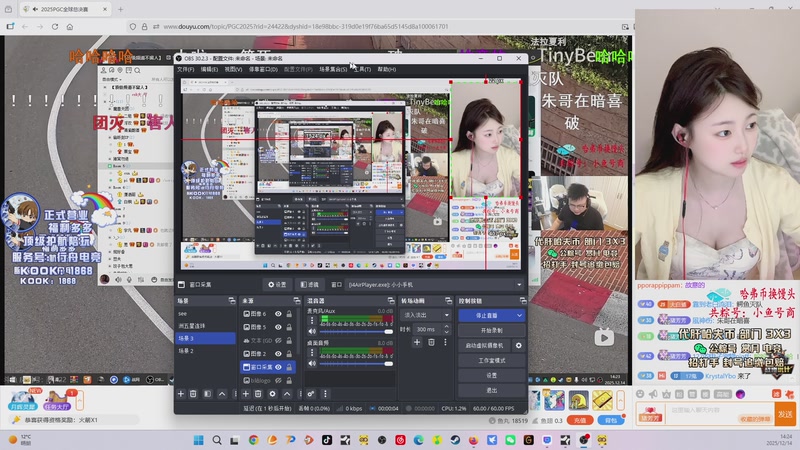Viewport: 800px width, 450px height.
Task: Open 场景集合(S) menu in OBS
Action: click(333, 69)
